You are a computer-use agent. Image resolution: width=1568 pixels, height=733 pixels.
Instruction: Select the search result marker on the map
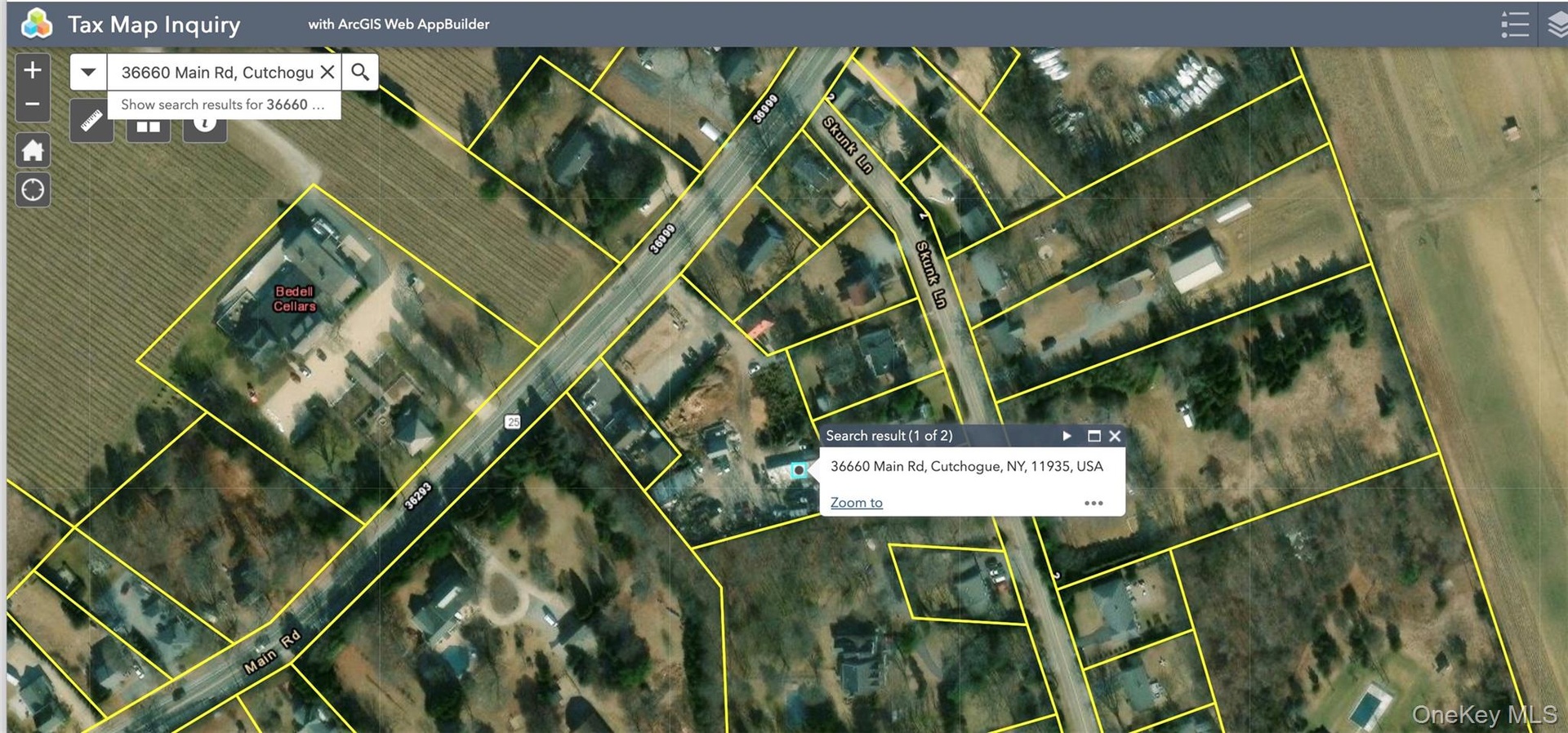point(799,470)
